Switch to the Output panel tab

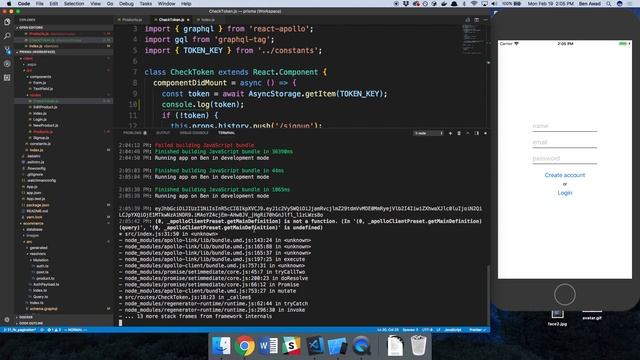(163, 133)
